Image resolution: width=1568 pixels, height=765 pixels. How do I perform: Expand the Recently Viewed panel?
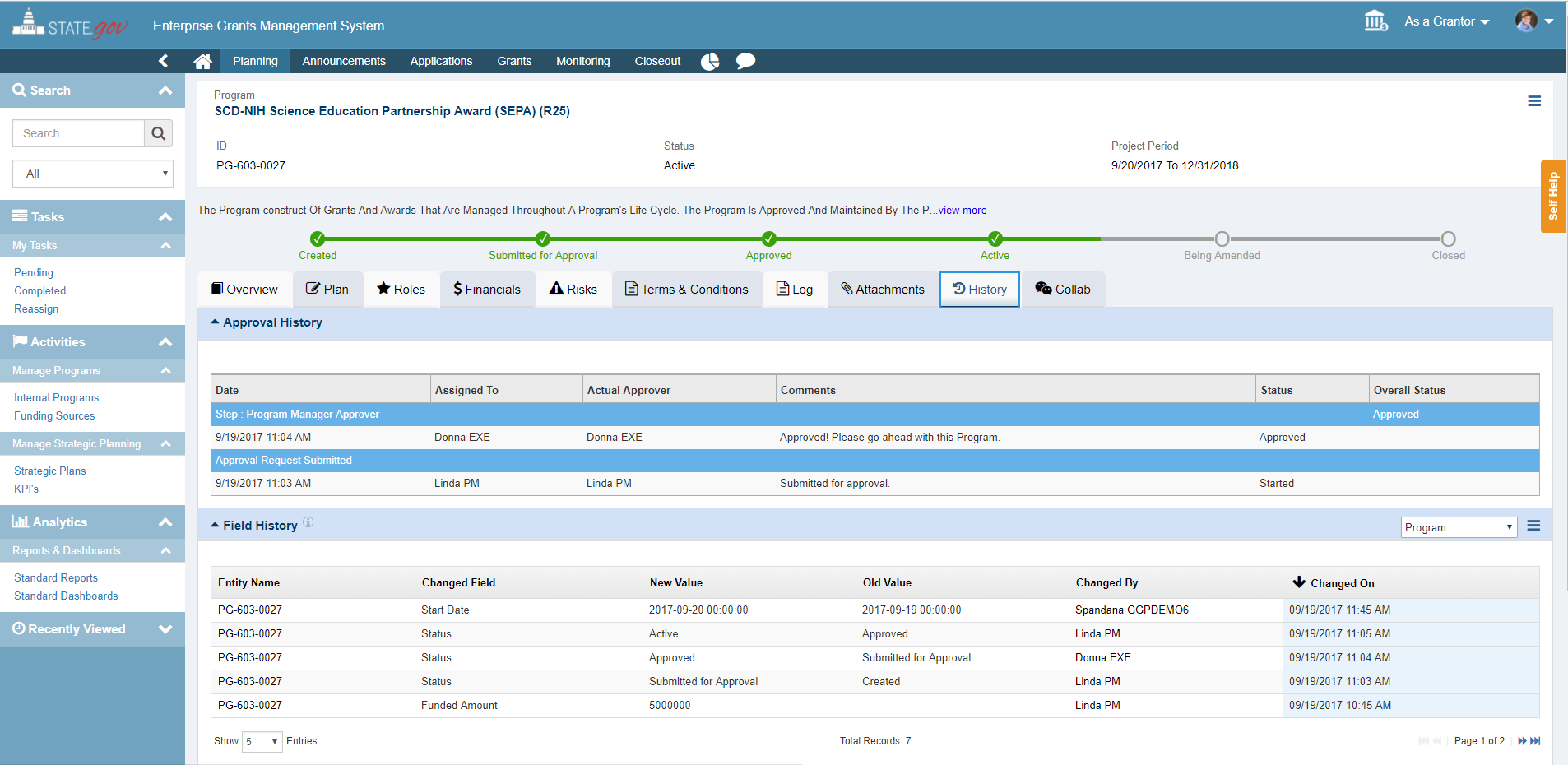pos(165,629)
